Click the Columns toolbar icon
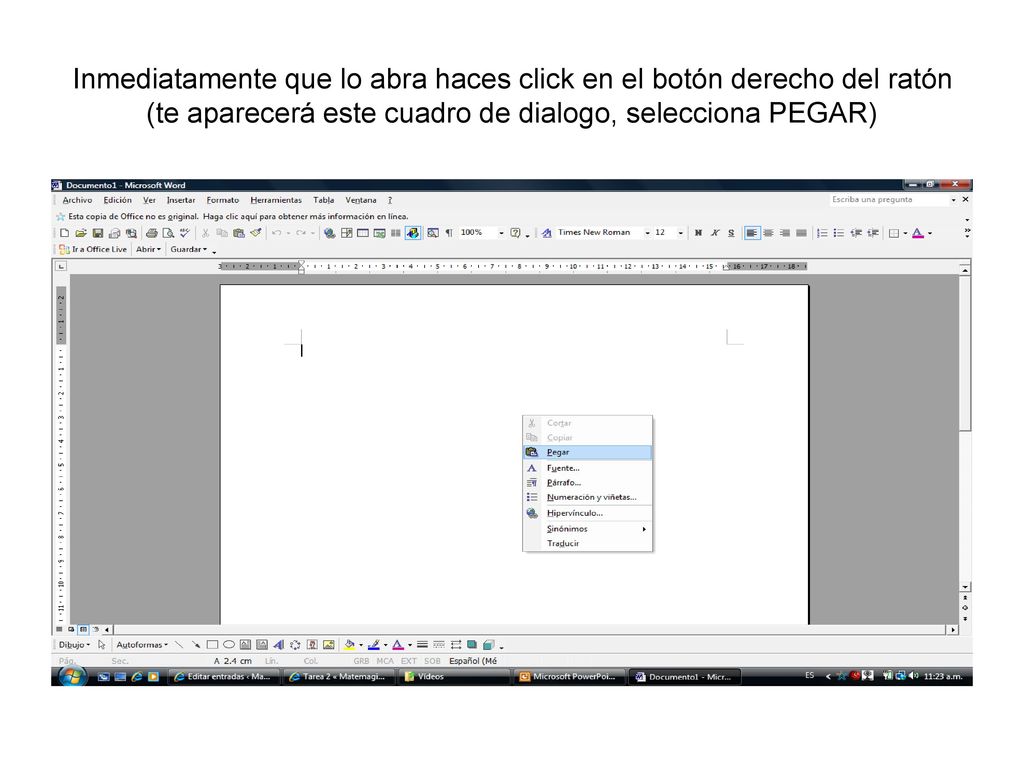The image size is (1024, 768). [x=396, y=233]
